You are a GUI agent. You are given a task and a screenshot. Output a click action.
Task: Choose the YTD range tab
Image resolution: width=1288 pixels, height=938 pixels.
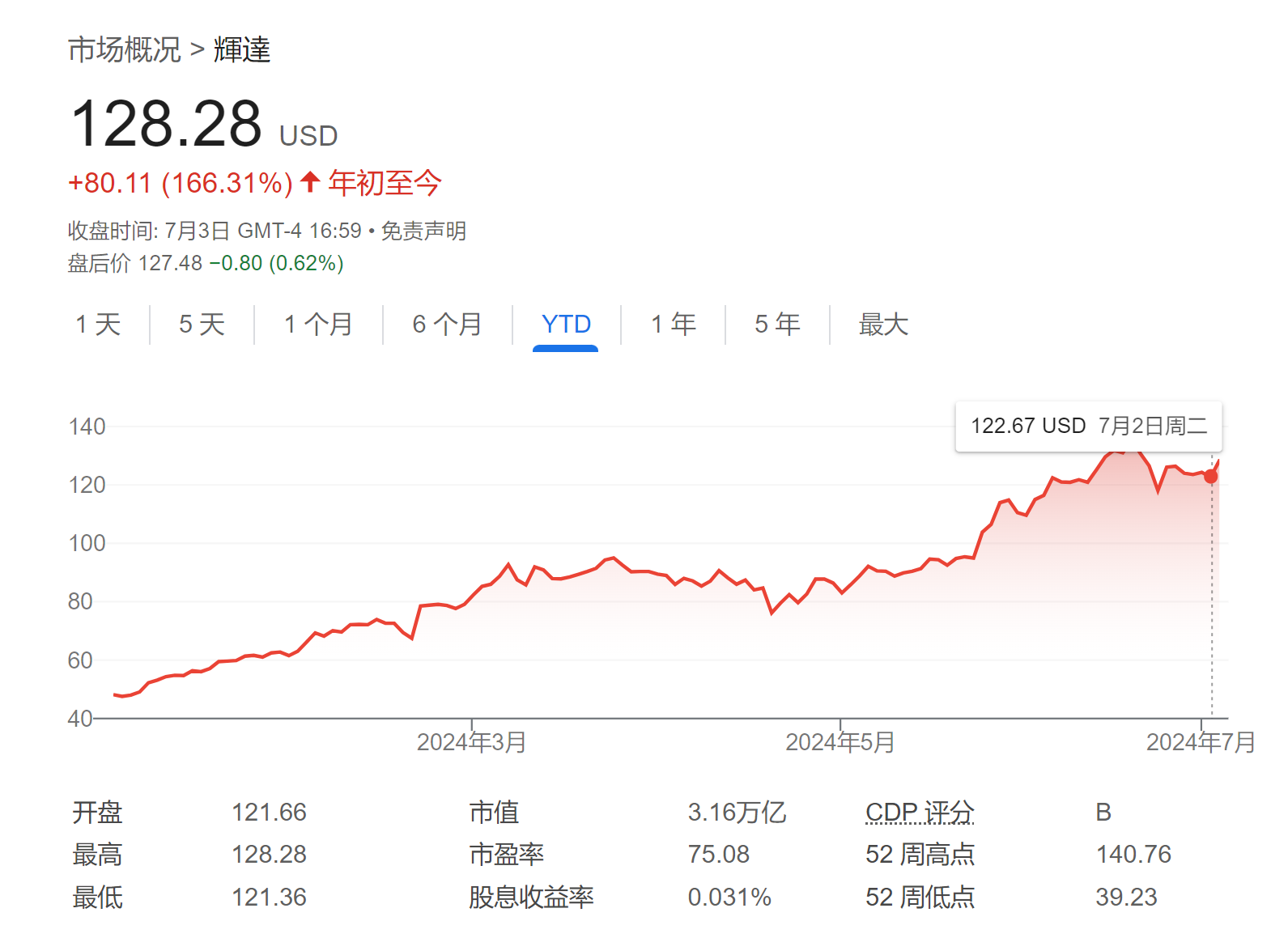tap(566, 325)
